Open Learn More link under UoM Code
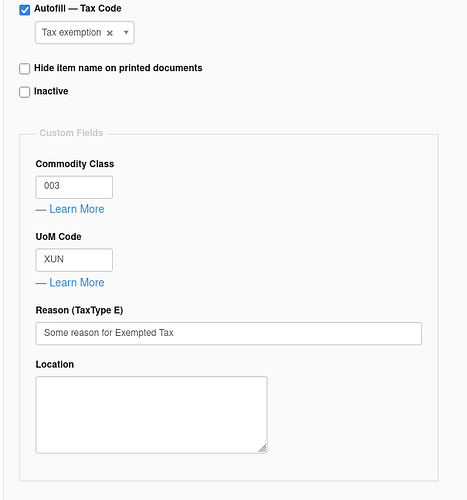 pos(77,283)
